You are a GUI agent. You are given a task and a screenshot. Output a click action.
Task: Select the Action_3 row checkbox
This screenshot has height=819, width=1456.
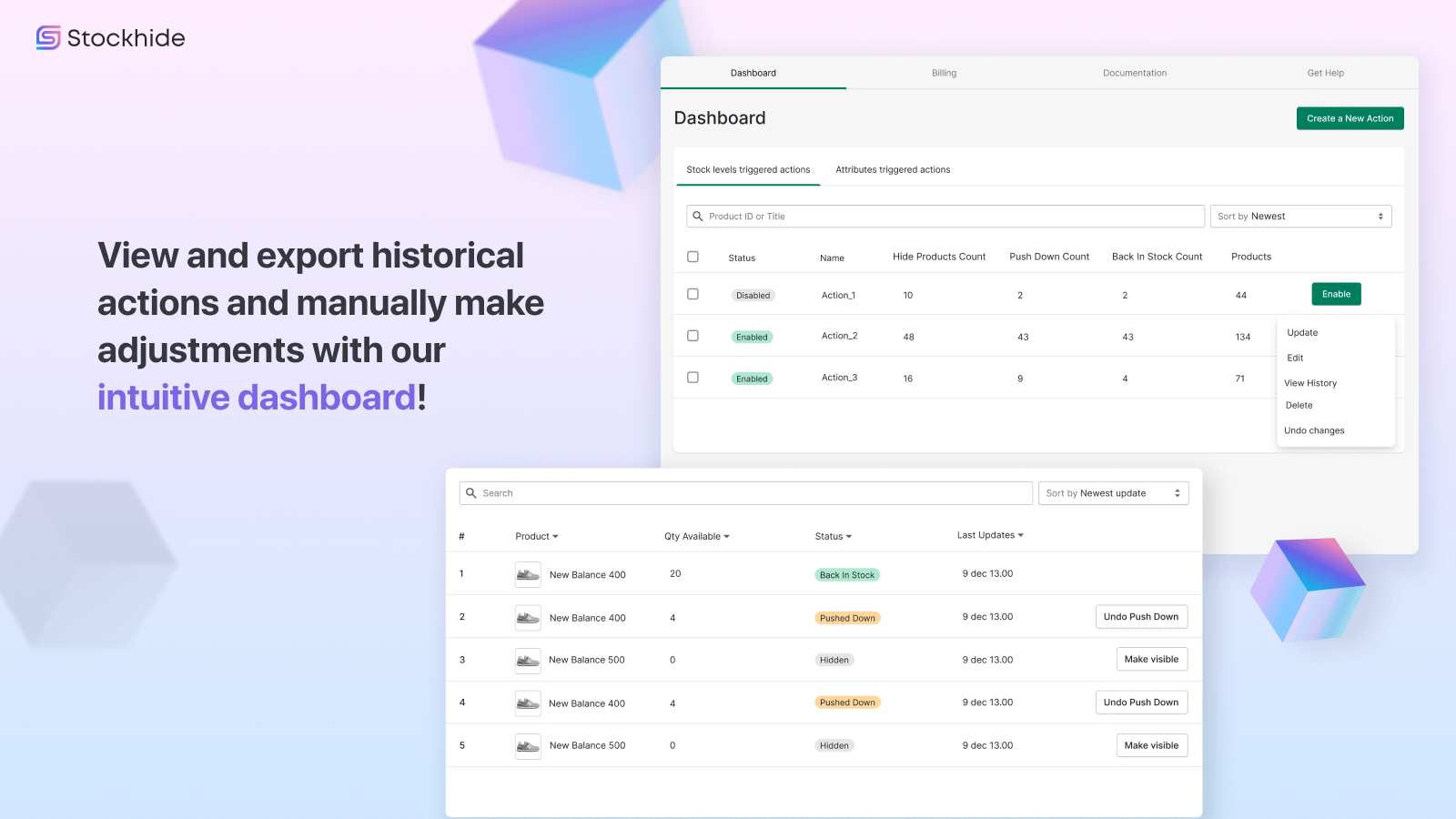(x=693, y=378)
